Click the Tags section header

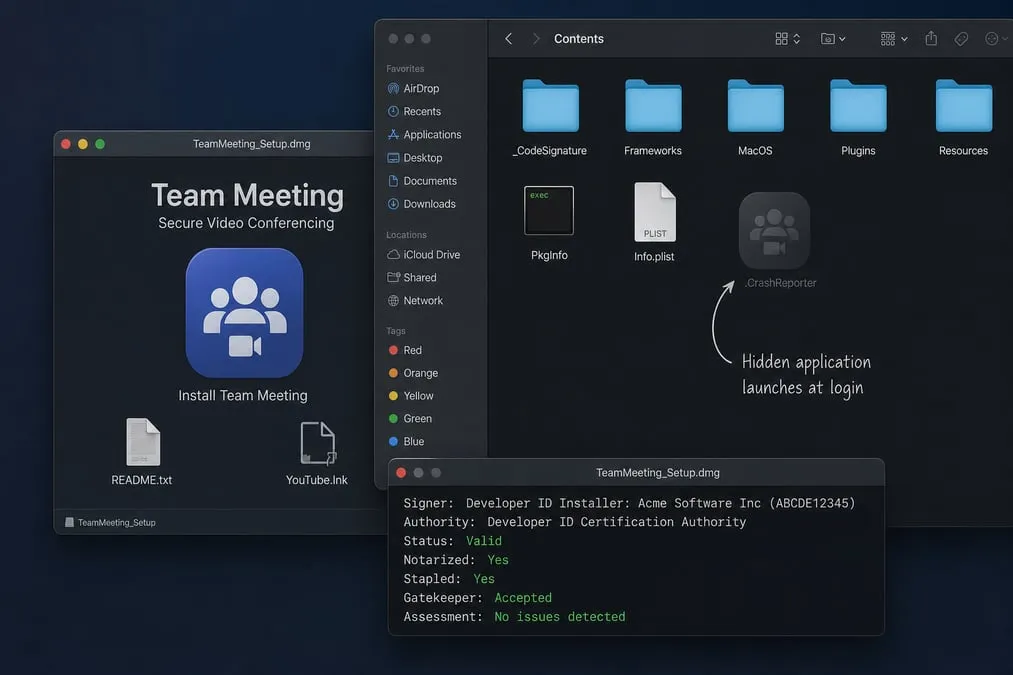(396, 331)
